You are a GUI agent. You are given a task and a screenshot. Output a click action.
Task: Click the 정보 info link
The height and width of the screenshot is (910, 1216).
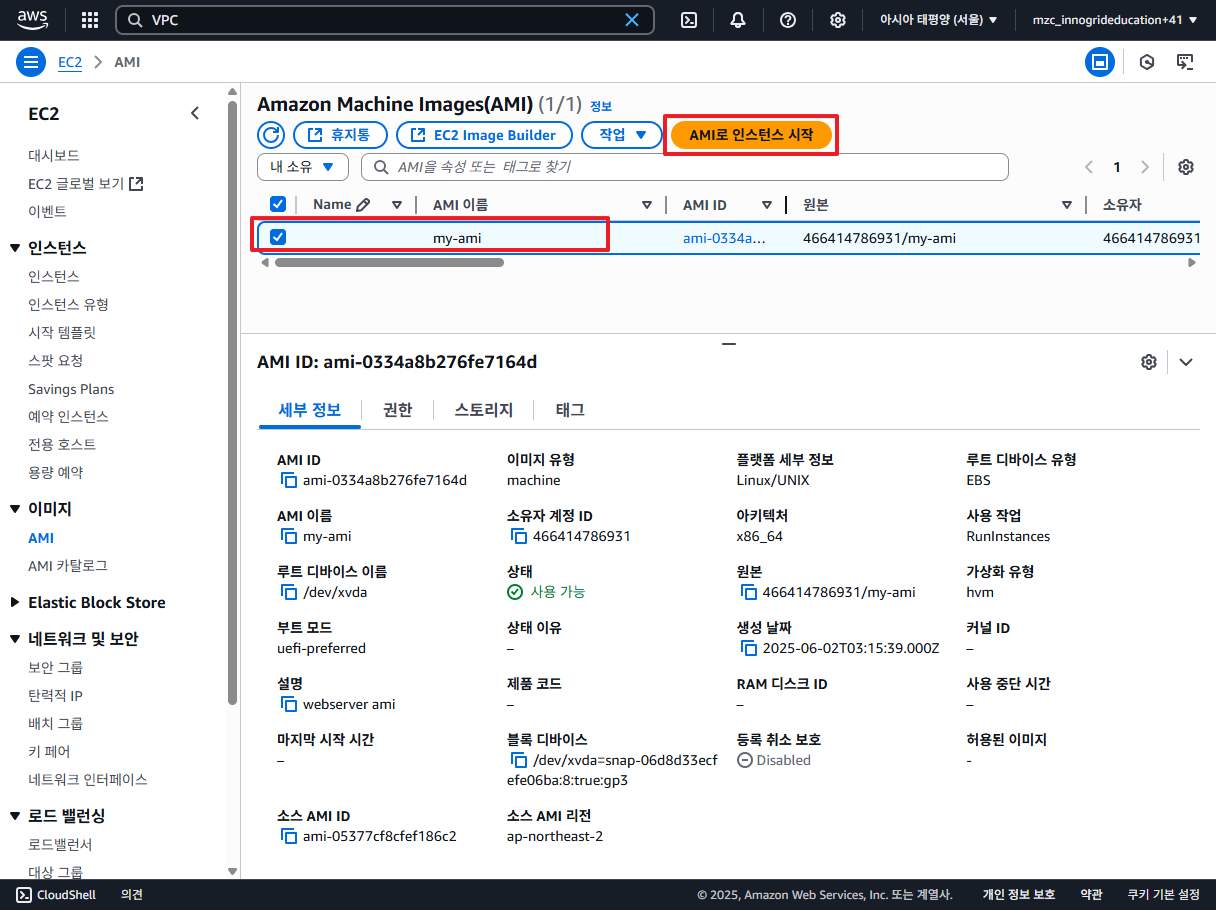pos(601,106)
